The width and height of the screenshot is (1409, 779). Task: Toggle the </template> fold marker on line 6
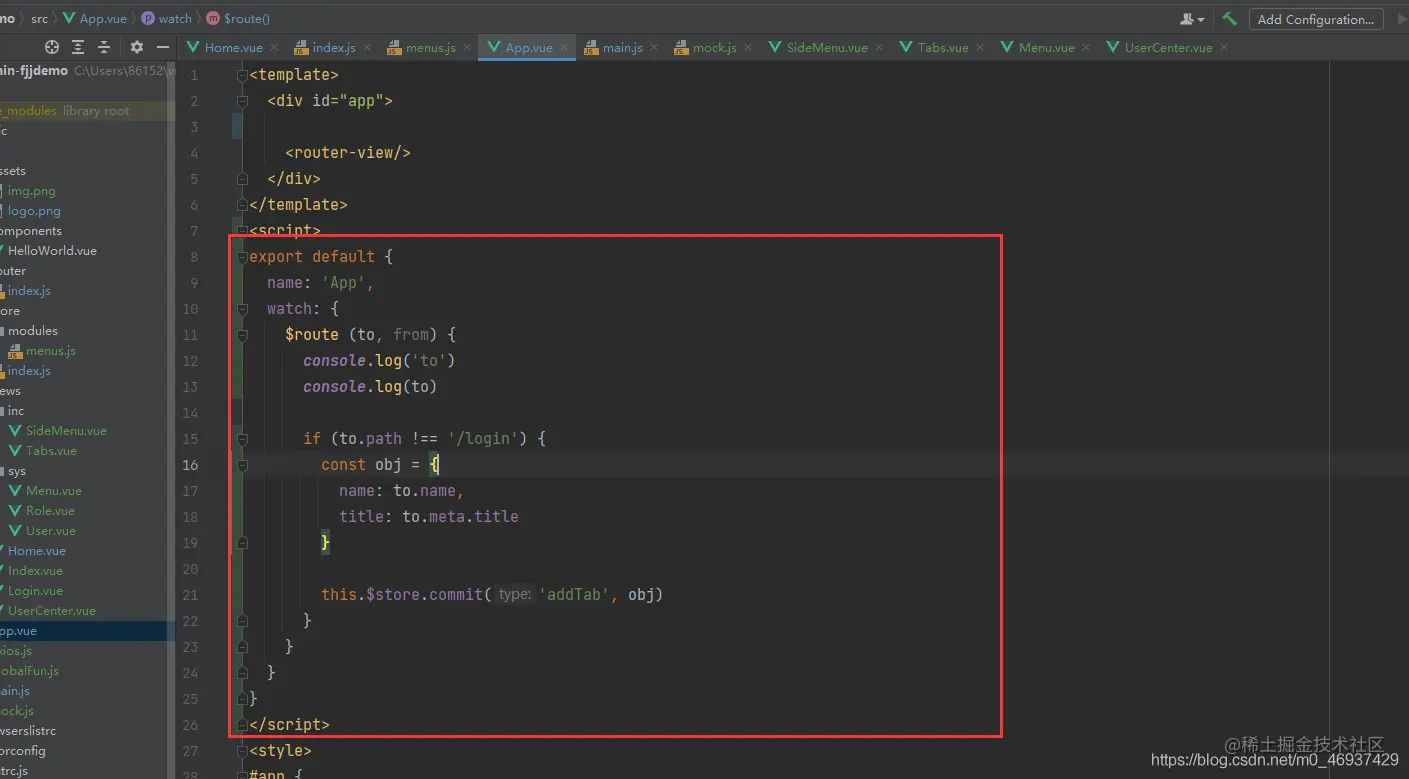[x=242, y=205]
